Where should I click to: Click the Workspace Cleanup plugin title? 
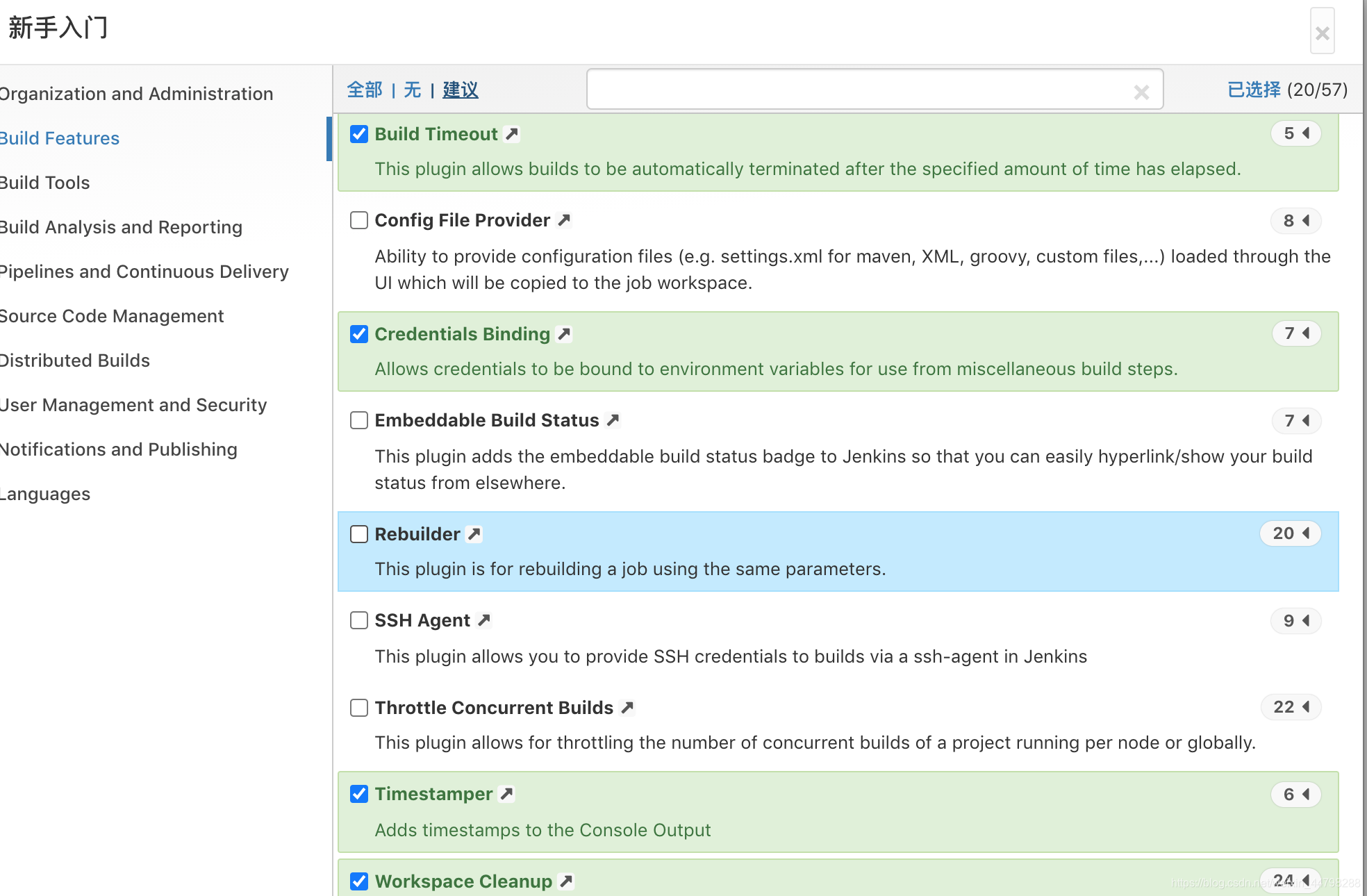pyautogui.click(x=463, y=881)
